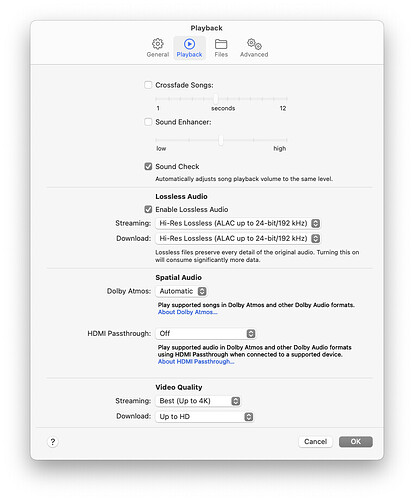Enable the Crossfade Songs checkbox

(148, 85)
